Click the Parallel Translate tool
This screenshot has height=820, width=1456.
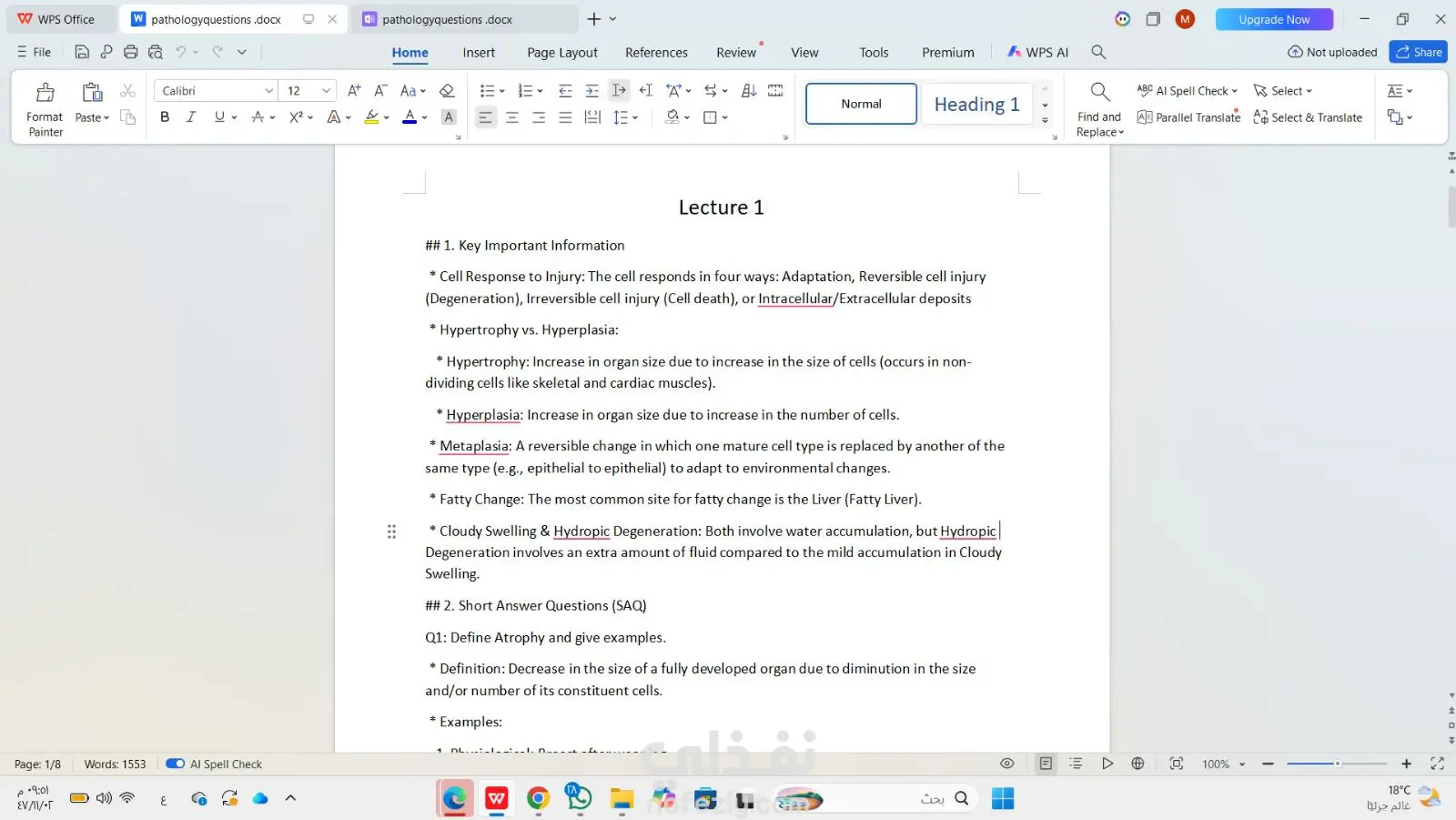click(x=1188, y=117)
